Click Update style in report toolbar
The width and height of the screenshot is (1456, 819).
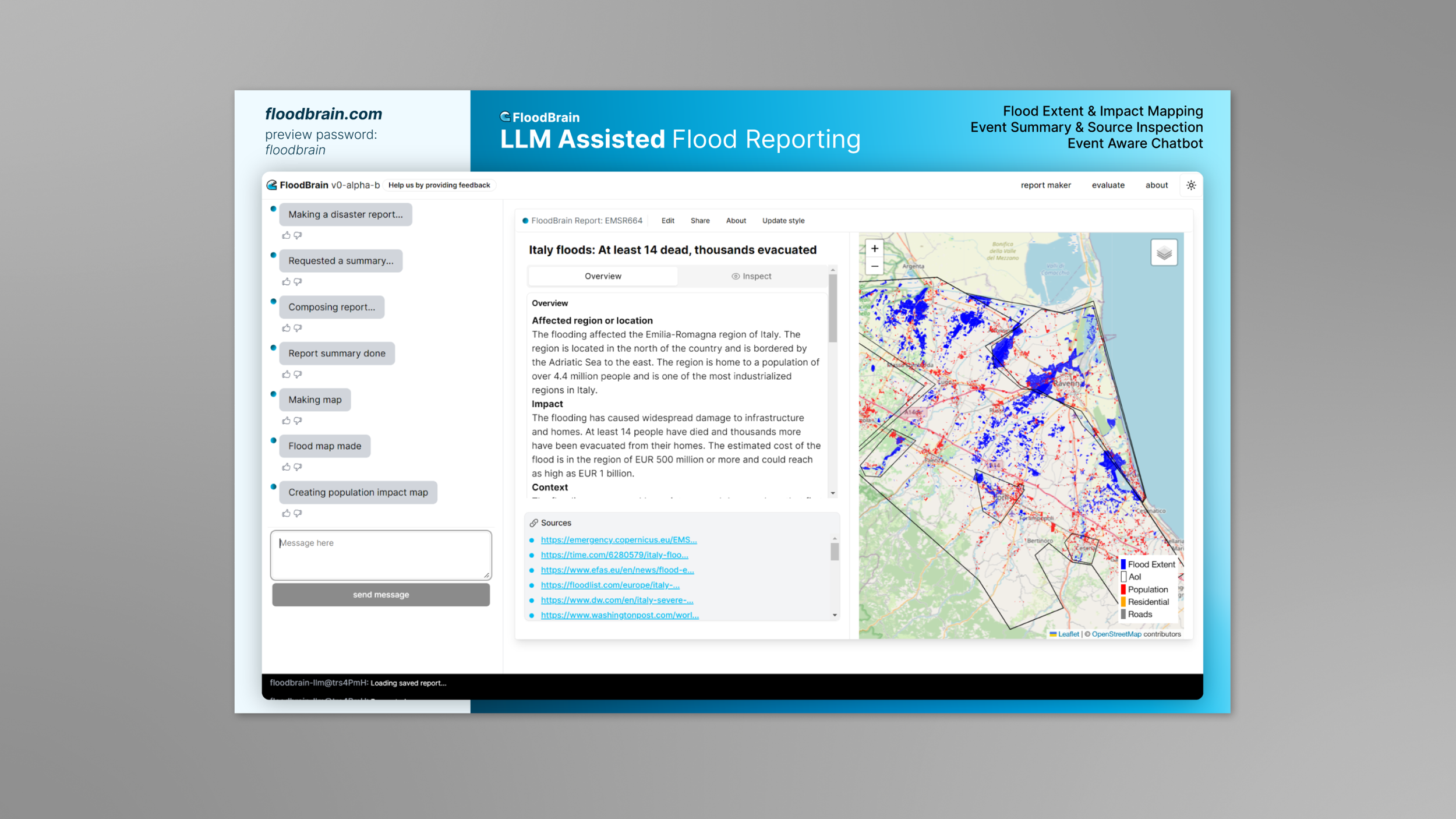pyautogui.click(x=783, y=221)
